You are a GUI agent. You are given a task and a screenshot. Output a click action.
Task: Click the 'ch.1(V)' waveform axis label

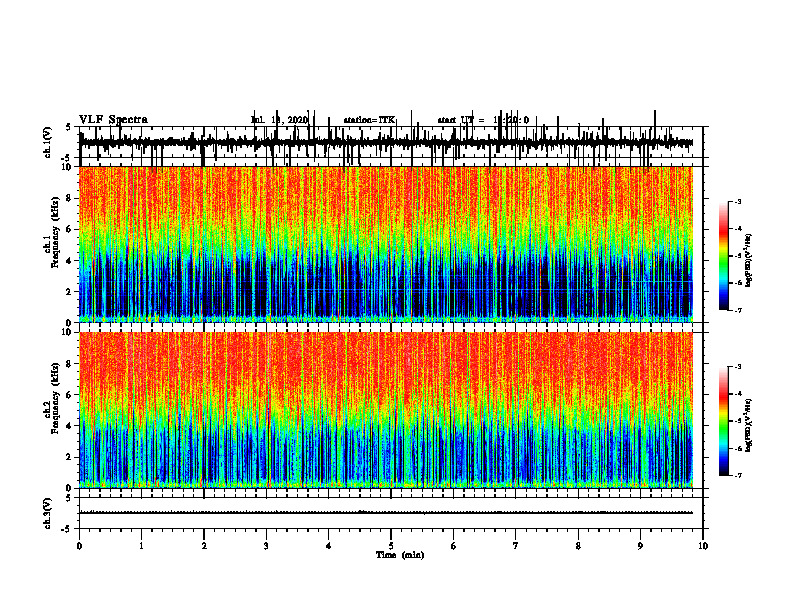click(x=48, y=142)
